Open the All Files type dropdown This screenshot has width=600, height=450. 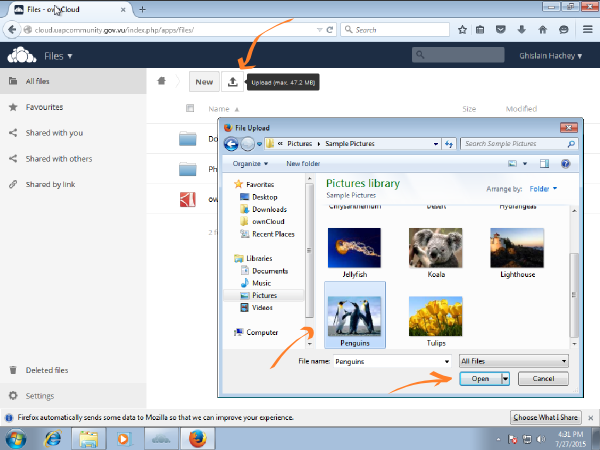(514, 361)
